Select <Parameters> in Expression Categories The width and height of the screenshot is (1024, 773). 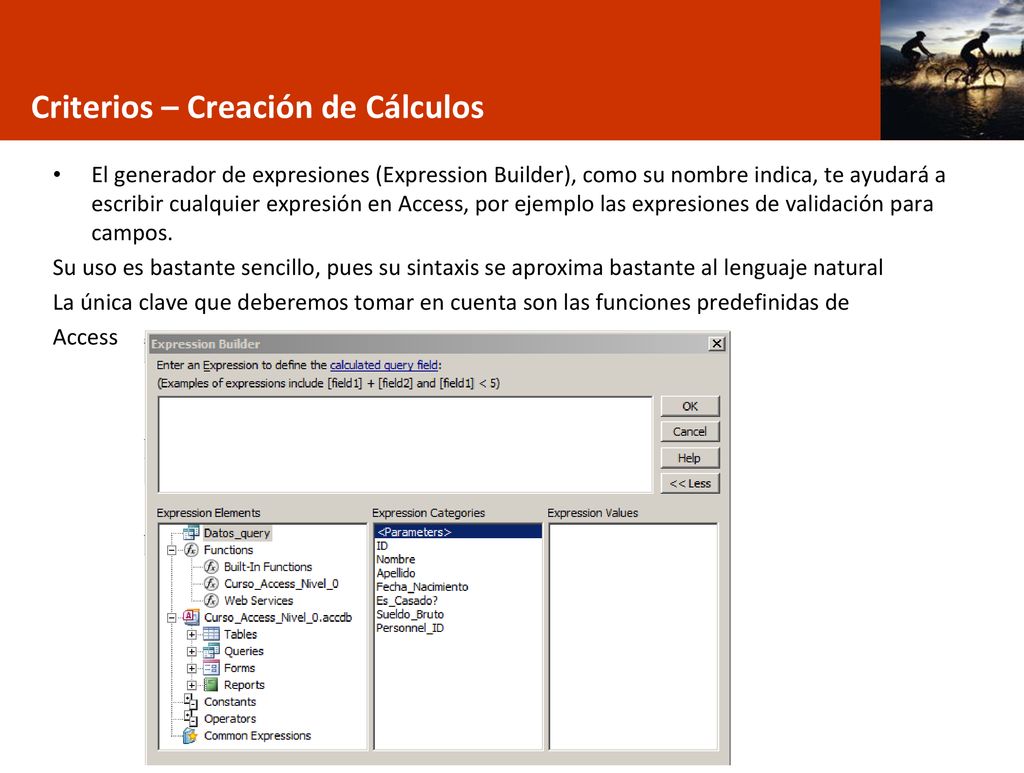458,531
